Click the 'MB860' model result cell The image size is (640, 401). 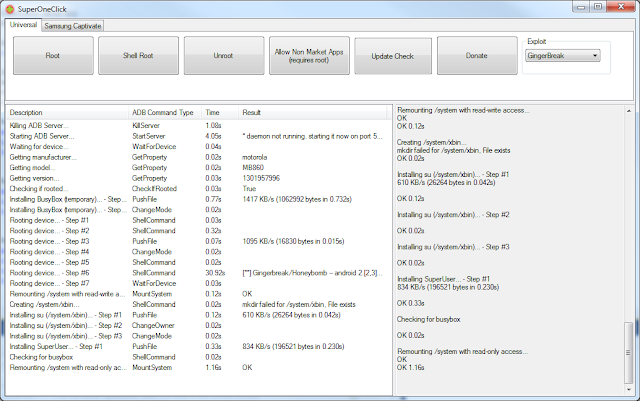click(253, 167)
